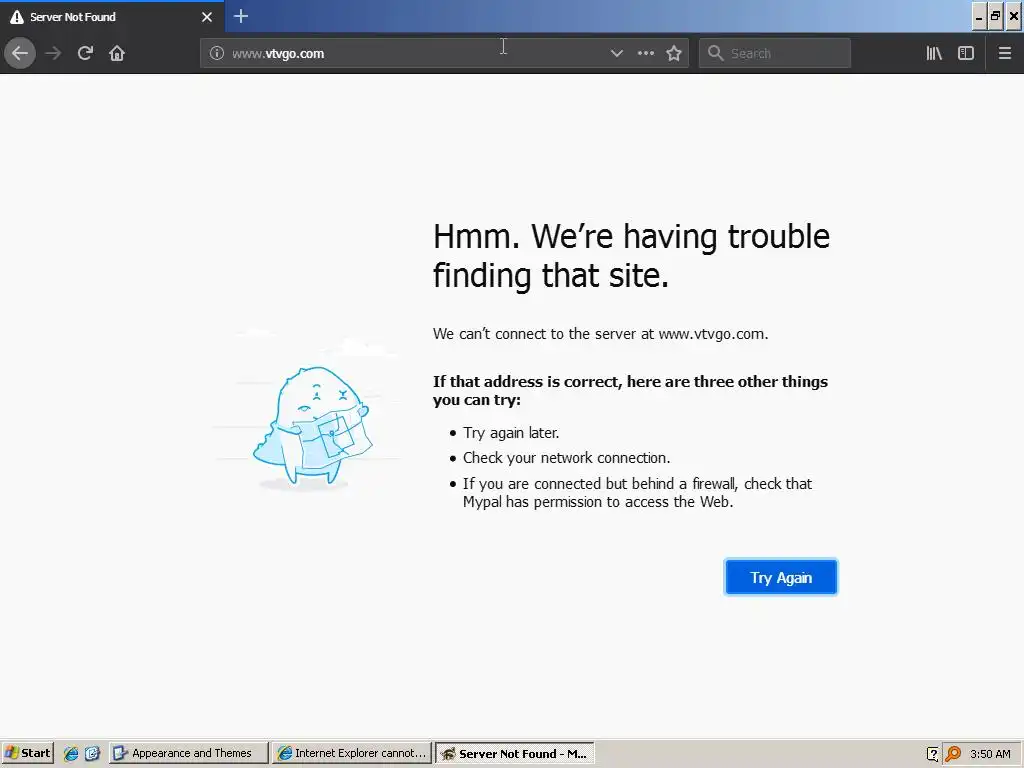Select Server Not Found Mypal taskbar button
Viewport: 1024px width, 768px height.
pyautogui.click(x=515, y=753)
